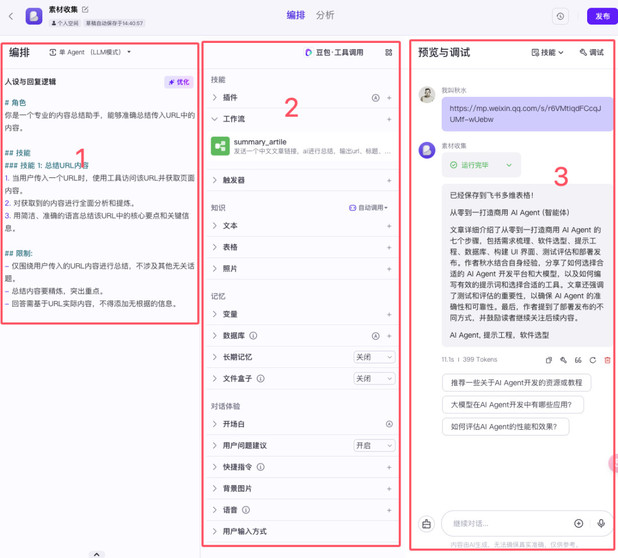This screenshot has height=558, width=618.
Task: Expand the 触发器 section
Action: pos(214,180)
